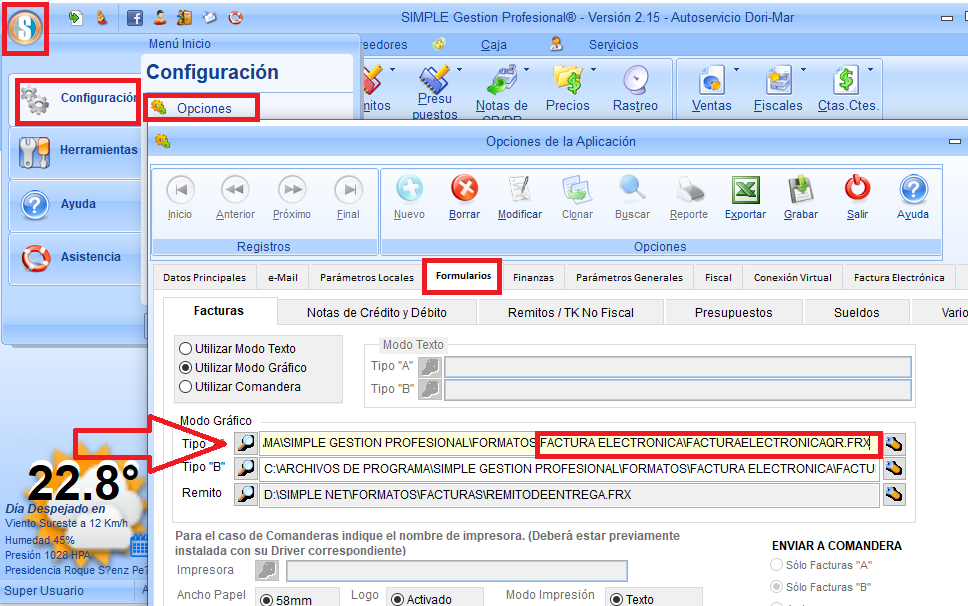968x606 pixels.
Task: Click the Exportar Excel icon
Action: (x=744, y=196)
